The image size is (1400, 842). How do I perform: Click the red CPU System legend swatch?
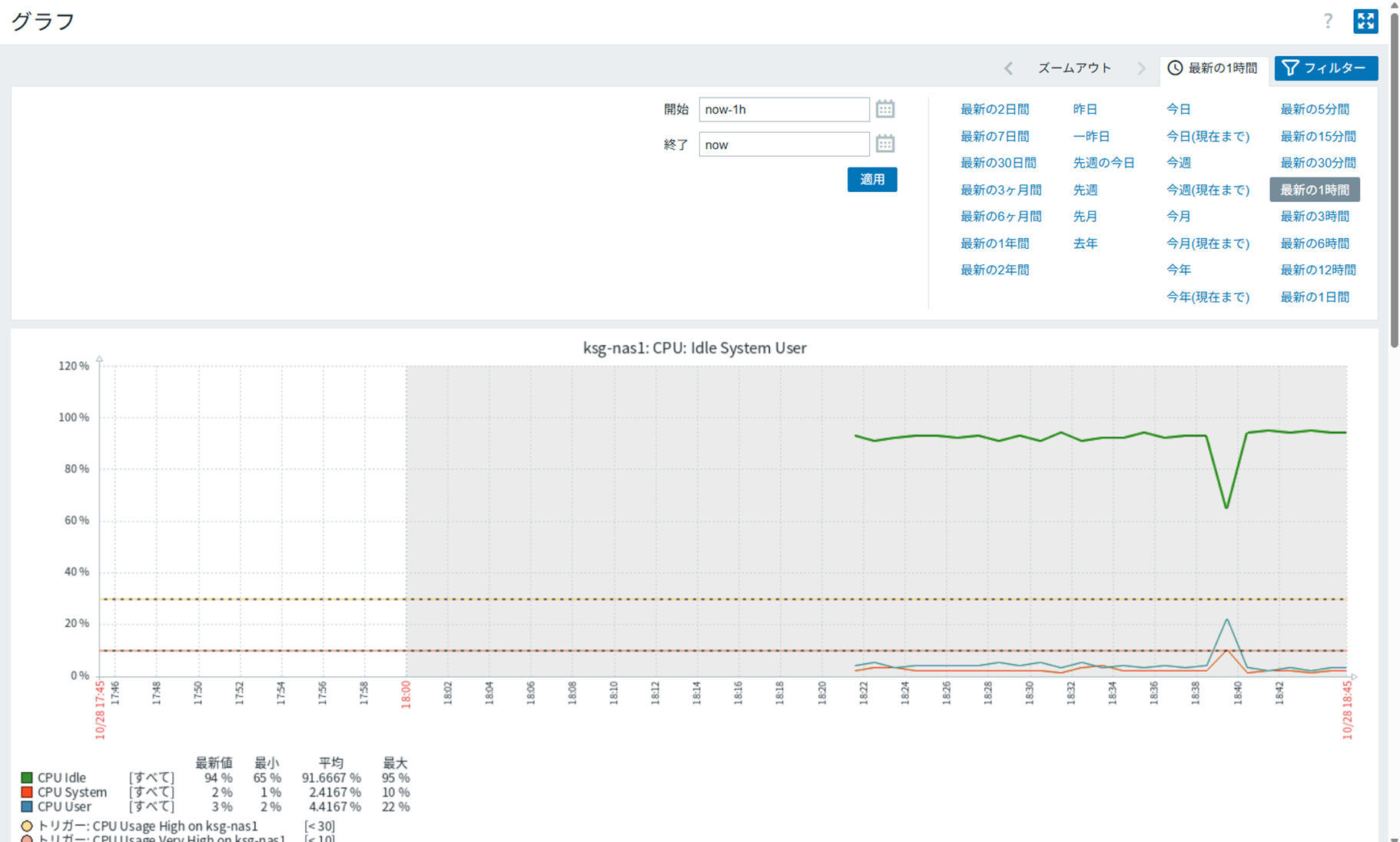[x=27, y=792]
